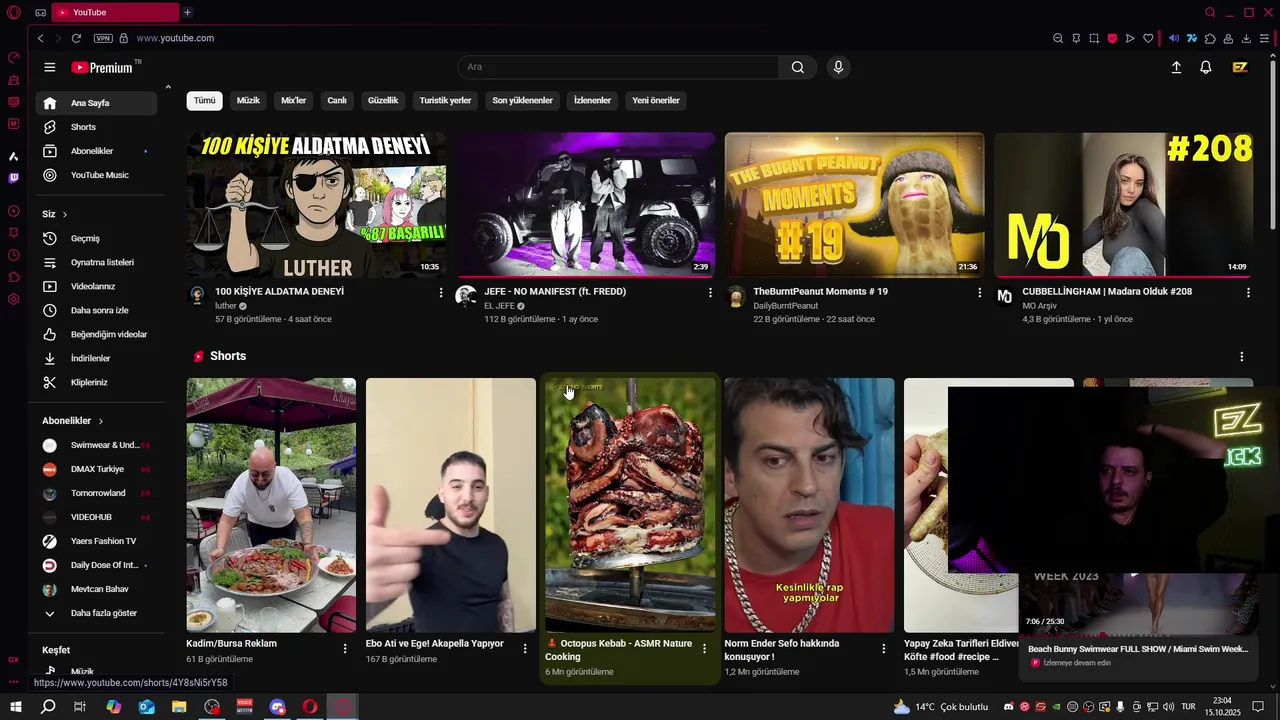Open the 7TV extension icon

tap(1192, 38)
